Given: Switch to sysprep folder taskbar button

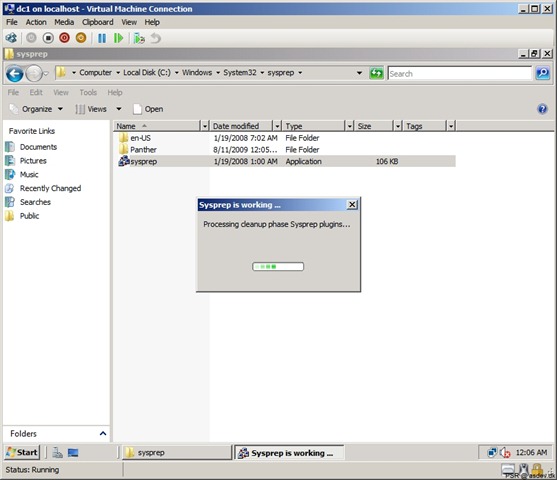Looking at the screenshot, I should (177, 453).
